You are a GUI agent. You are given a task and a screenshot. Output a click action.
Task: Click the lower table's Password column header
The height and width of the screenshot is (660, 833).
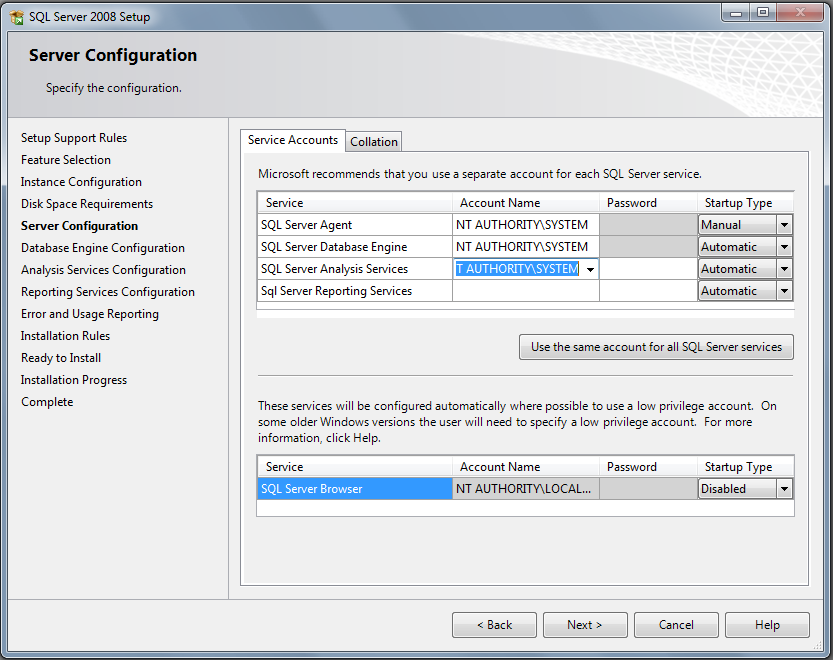click(648, 467)
